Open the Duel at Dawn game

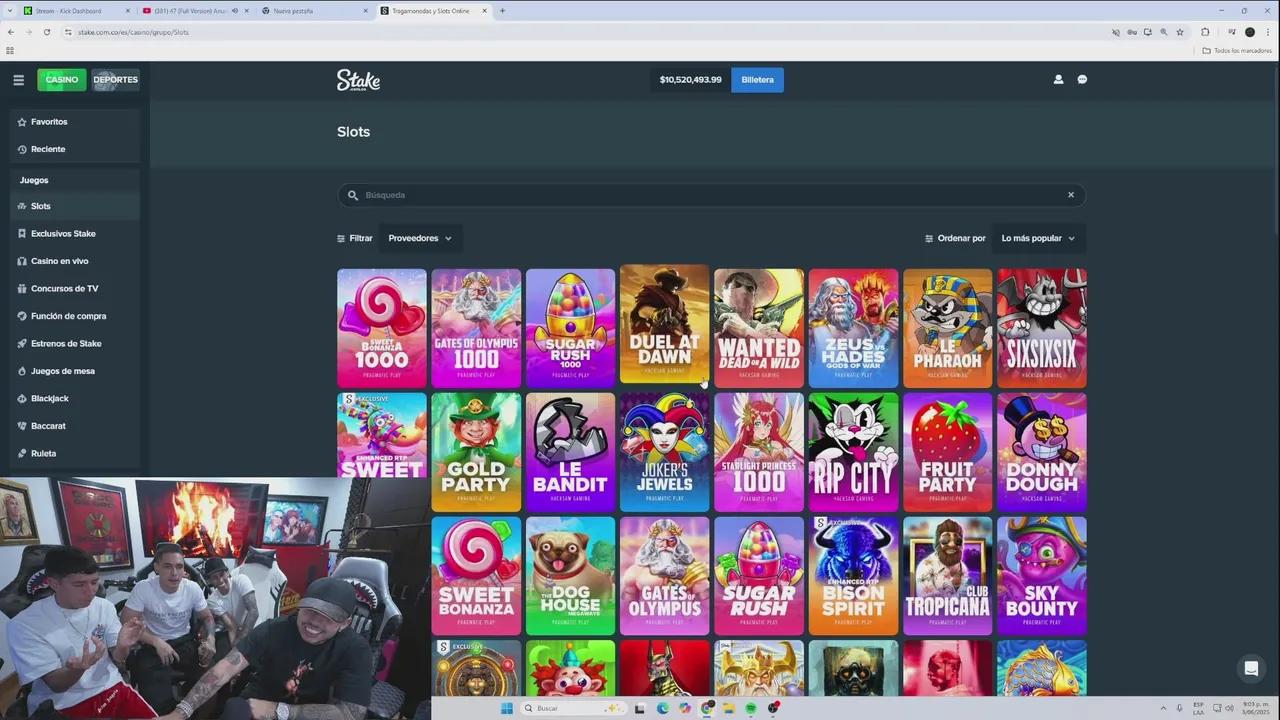(x=664, y=324)
